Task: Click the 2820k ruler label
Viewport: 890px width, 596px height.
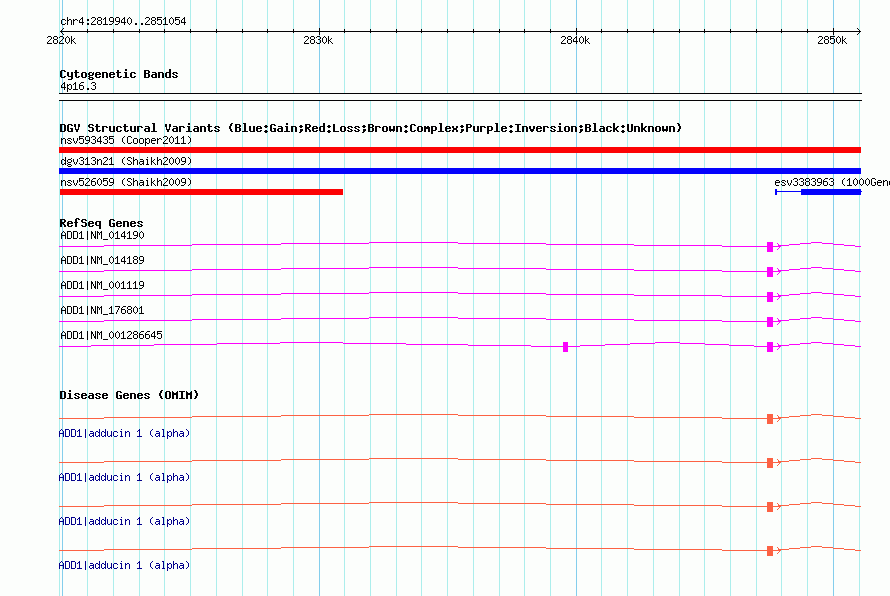Action: (61, 40)
